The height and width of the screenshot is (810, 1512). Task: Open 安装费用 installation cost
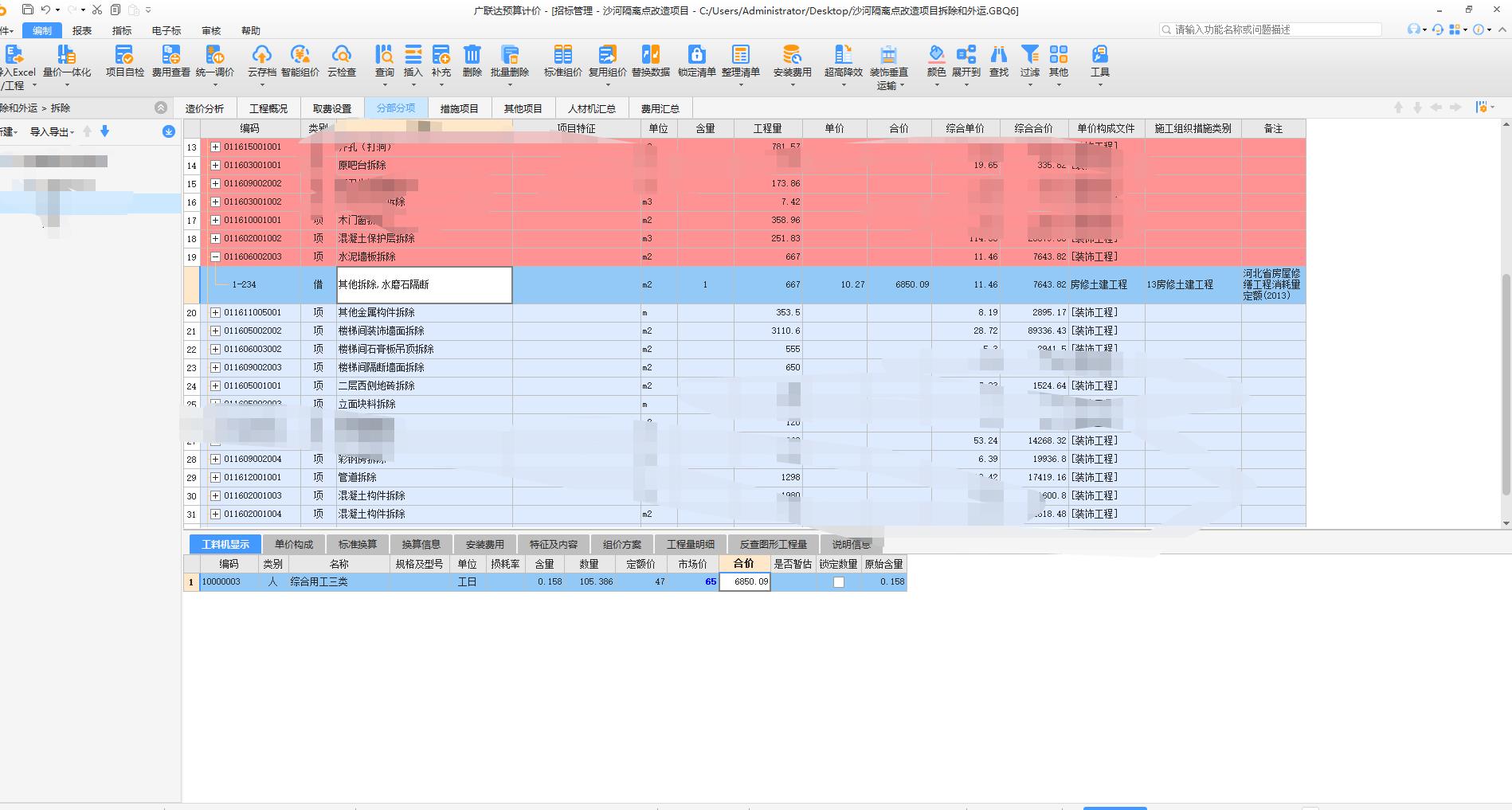click(x=792, y=55)
